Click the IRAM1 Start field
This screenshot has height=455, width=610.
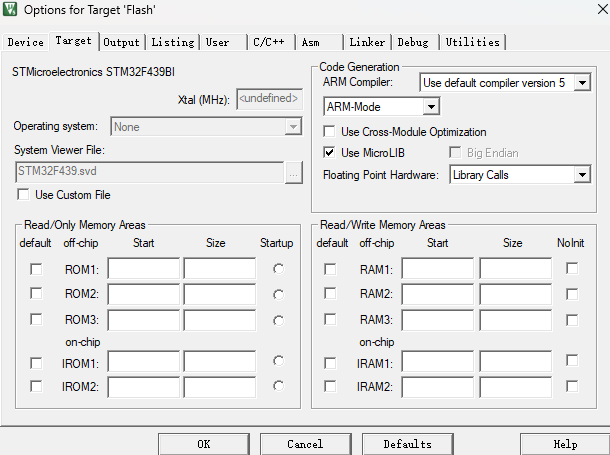438,361
